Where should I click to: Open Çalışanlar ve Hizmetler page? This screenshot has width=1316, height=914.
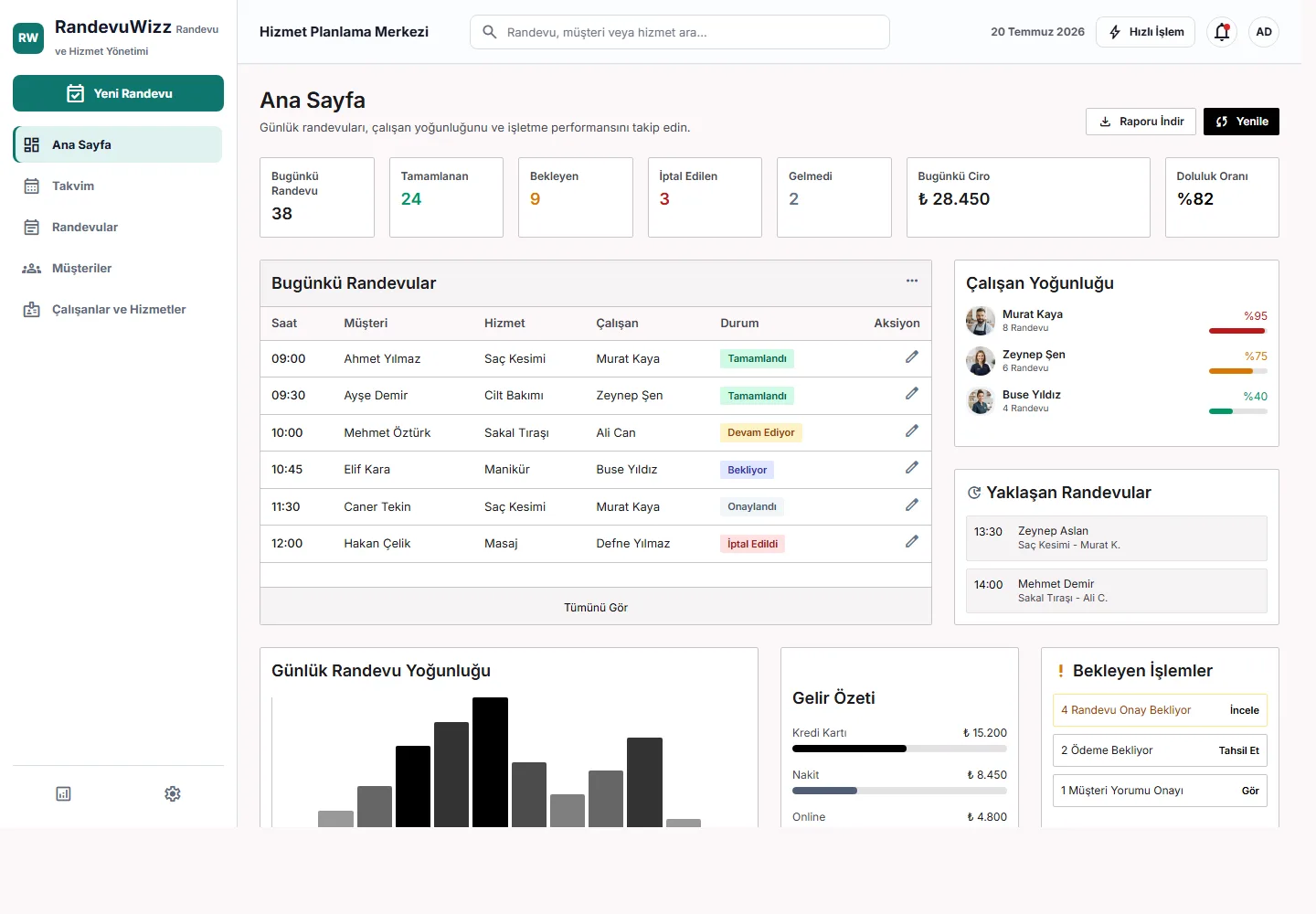[118, 309]
